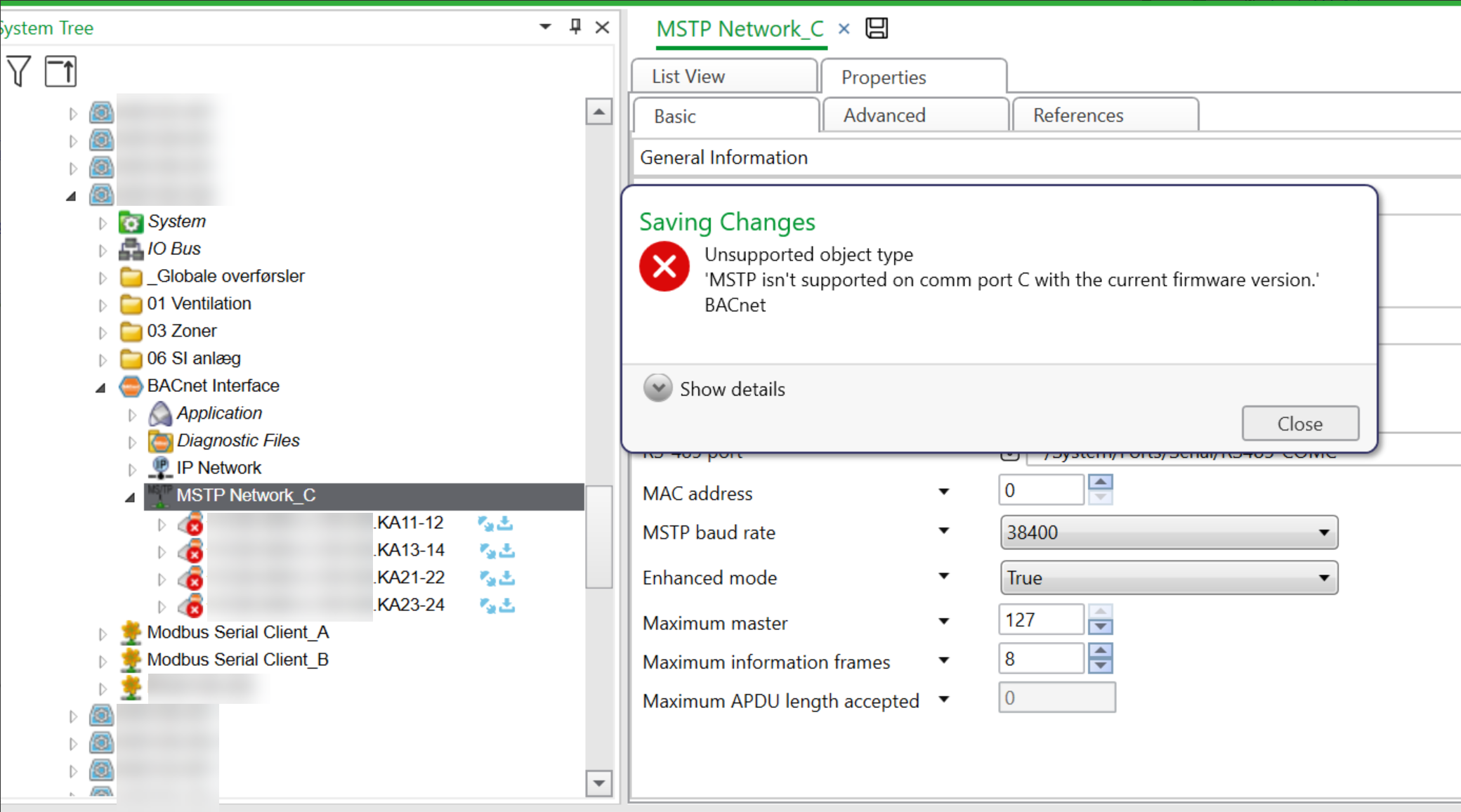Pin the System Tree panel

point(575,27)
